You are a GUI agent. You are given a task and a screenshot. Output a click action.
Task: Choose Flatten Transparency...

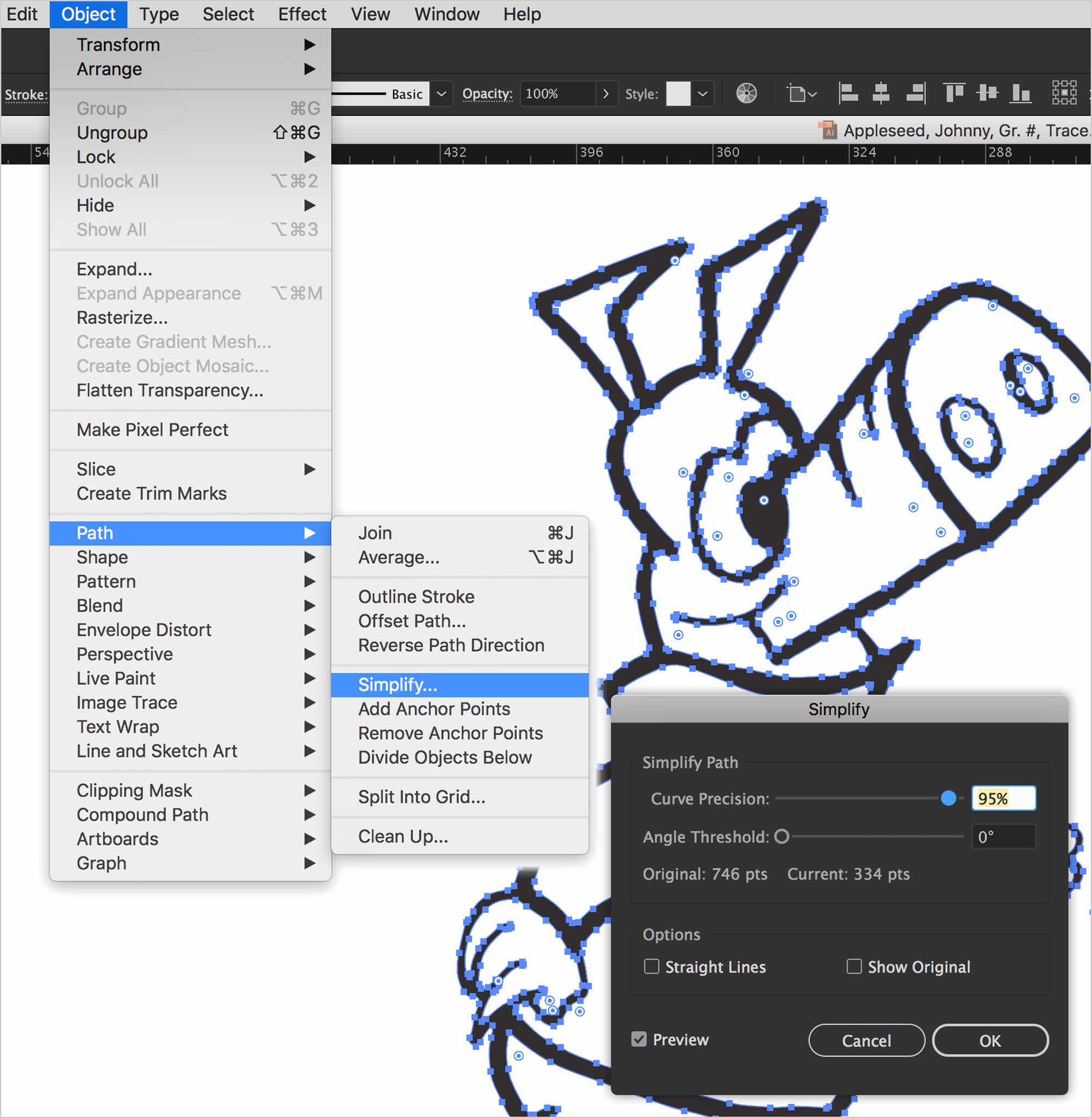[x=190, y=390]
